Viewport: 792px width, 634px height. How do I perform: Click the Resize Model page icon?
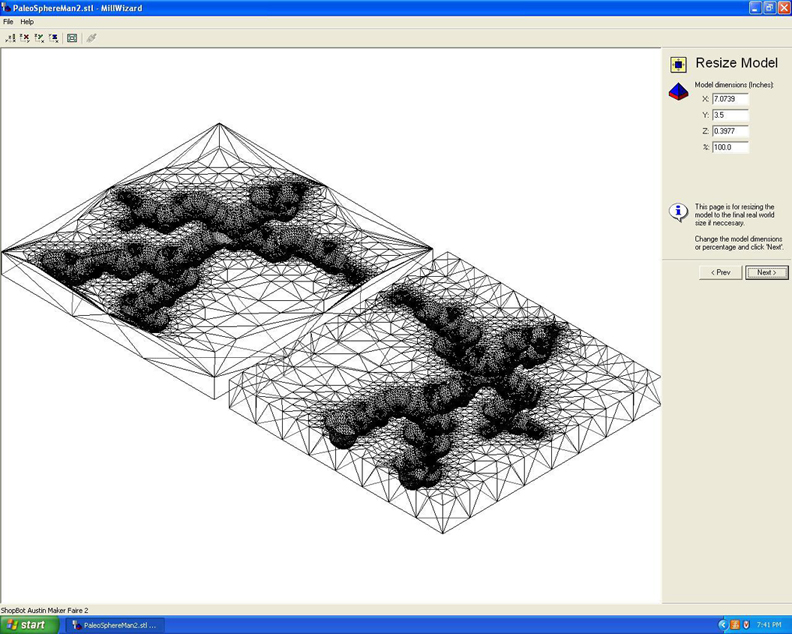678,64
